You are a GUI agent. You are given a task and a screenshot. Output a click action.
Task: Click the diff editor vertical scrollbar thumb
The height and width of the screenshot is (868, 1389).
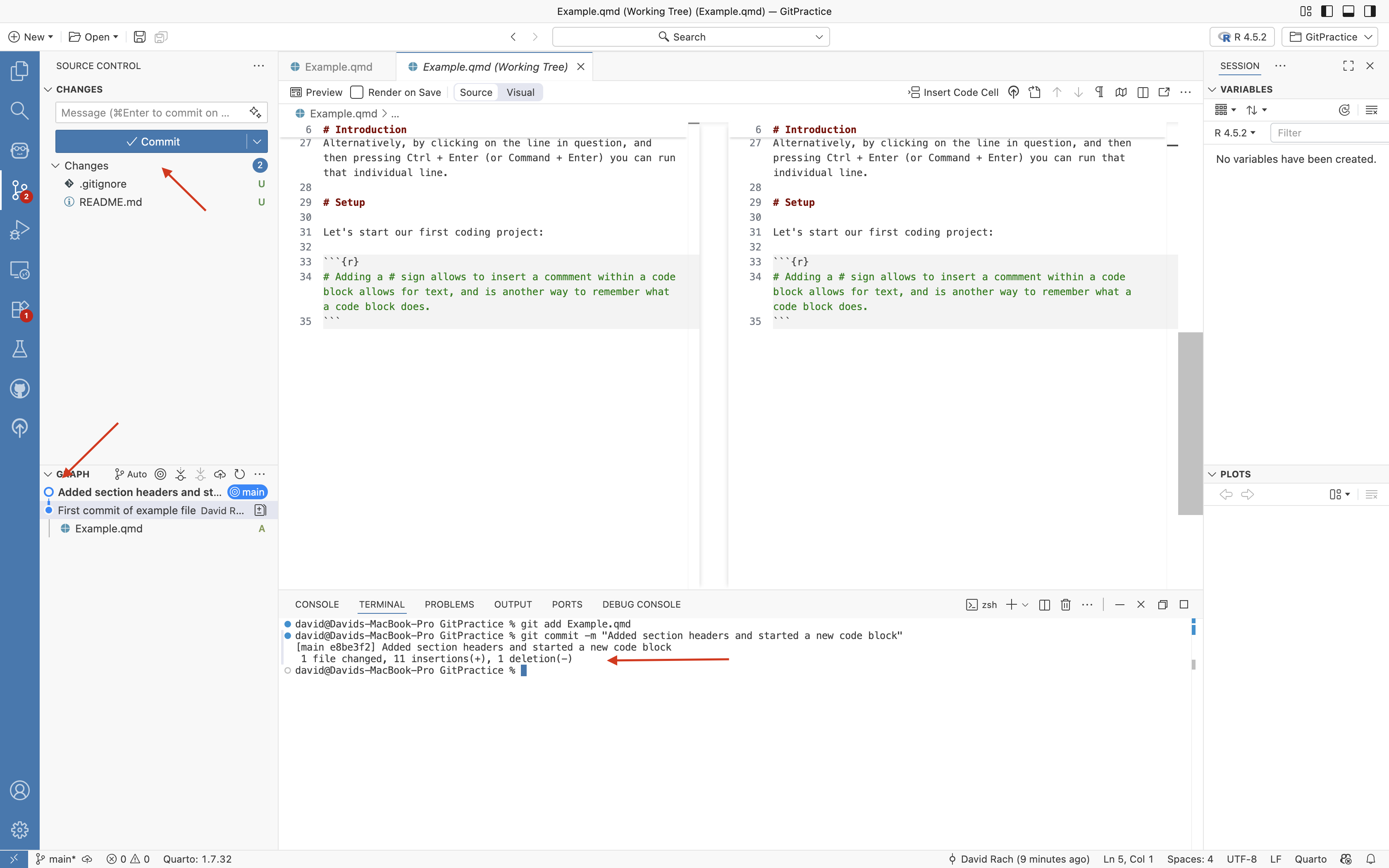pos(1190,423)
